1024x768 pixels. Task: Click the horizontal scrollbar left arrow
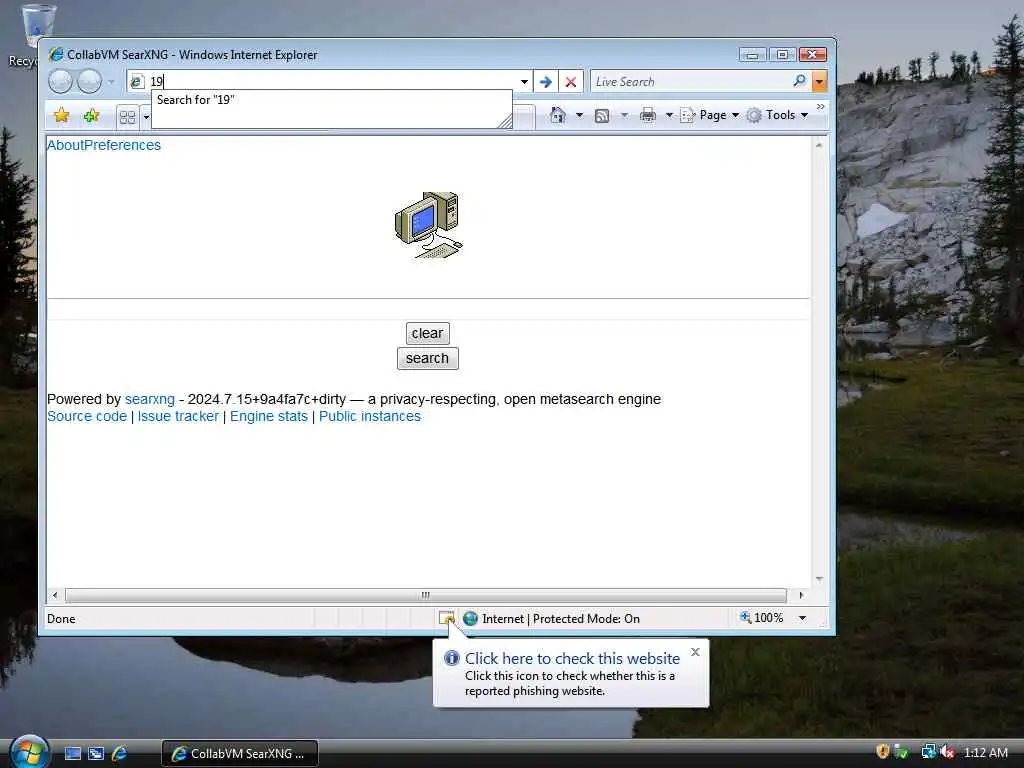[x=55, y=595]
